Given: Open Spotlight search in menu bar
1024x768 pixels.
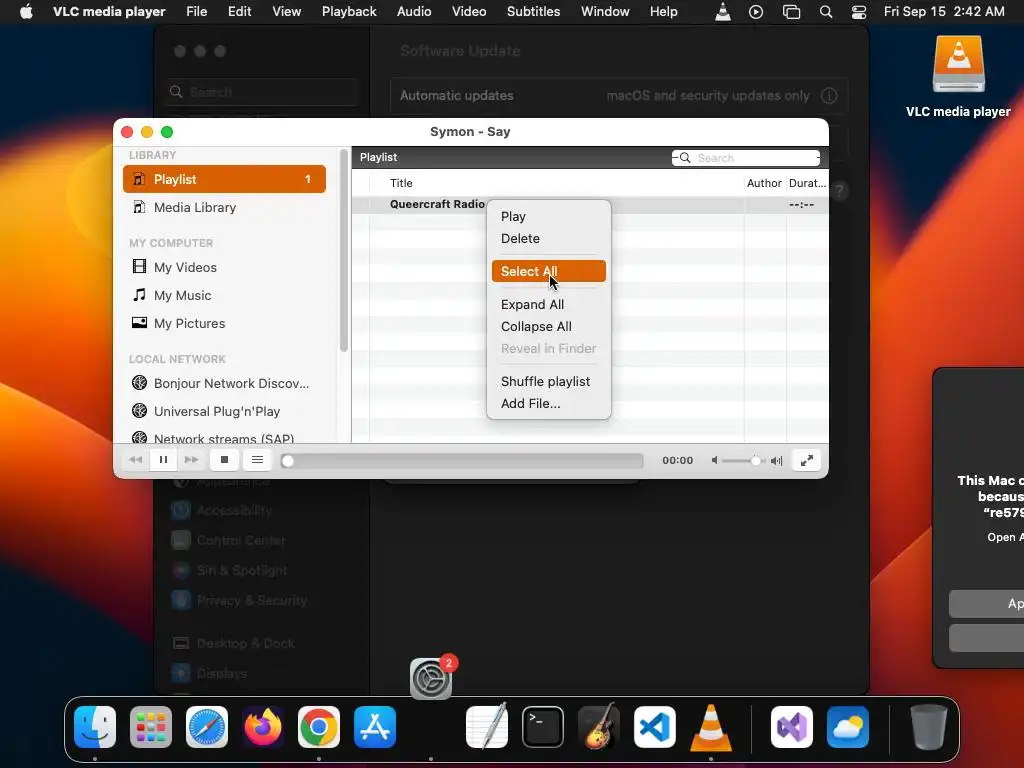Looking at the screenshot, I should [825, 12].
